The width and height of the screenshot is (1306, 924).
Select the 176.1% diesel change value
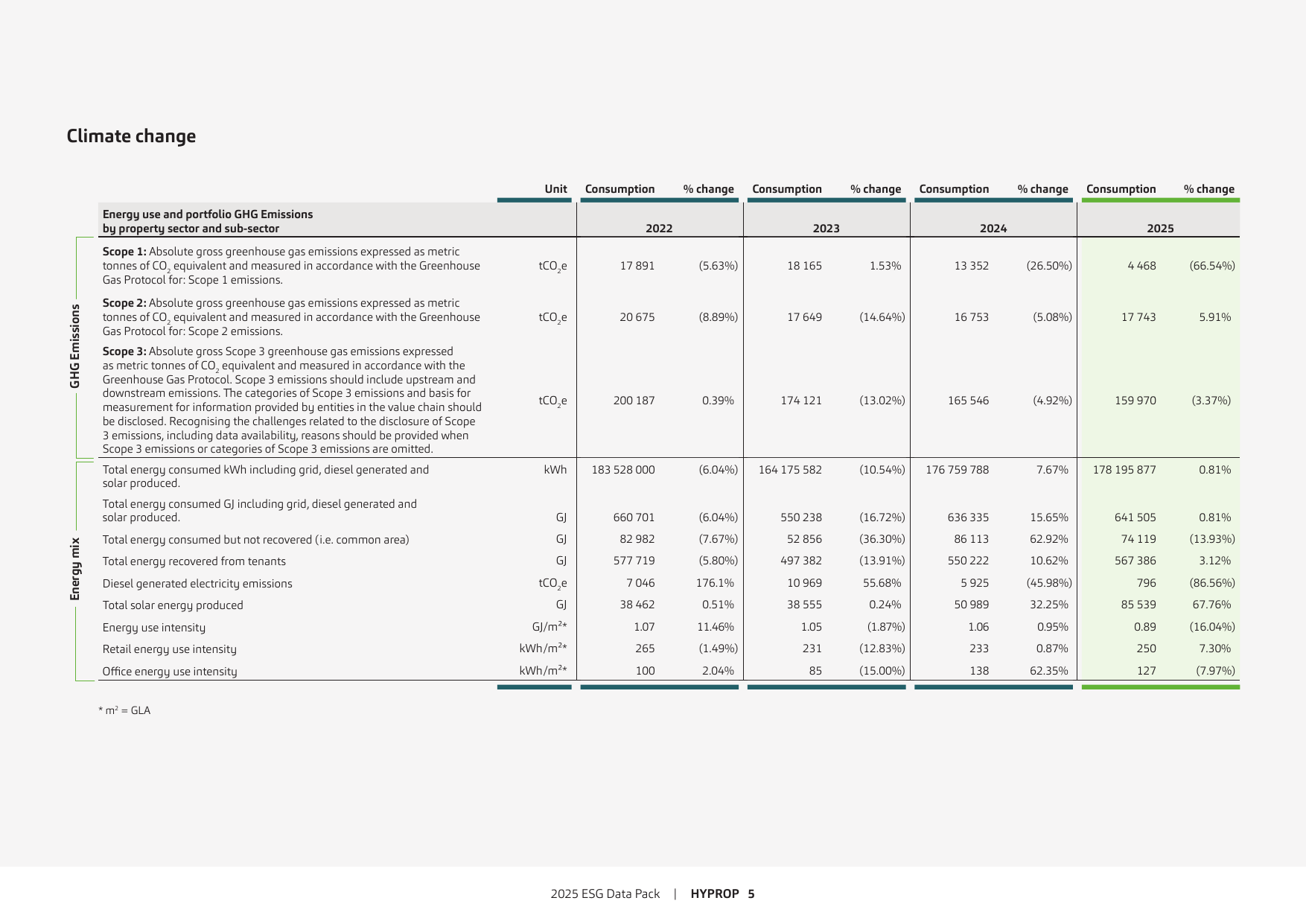tap(715, 583)
